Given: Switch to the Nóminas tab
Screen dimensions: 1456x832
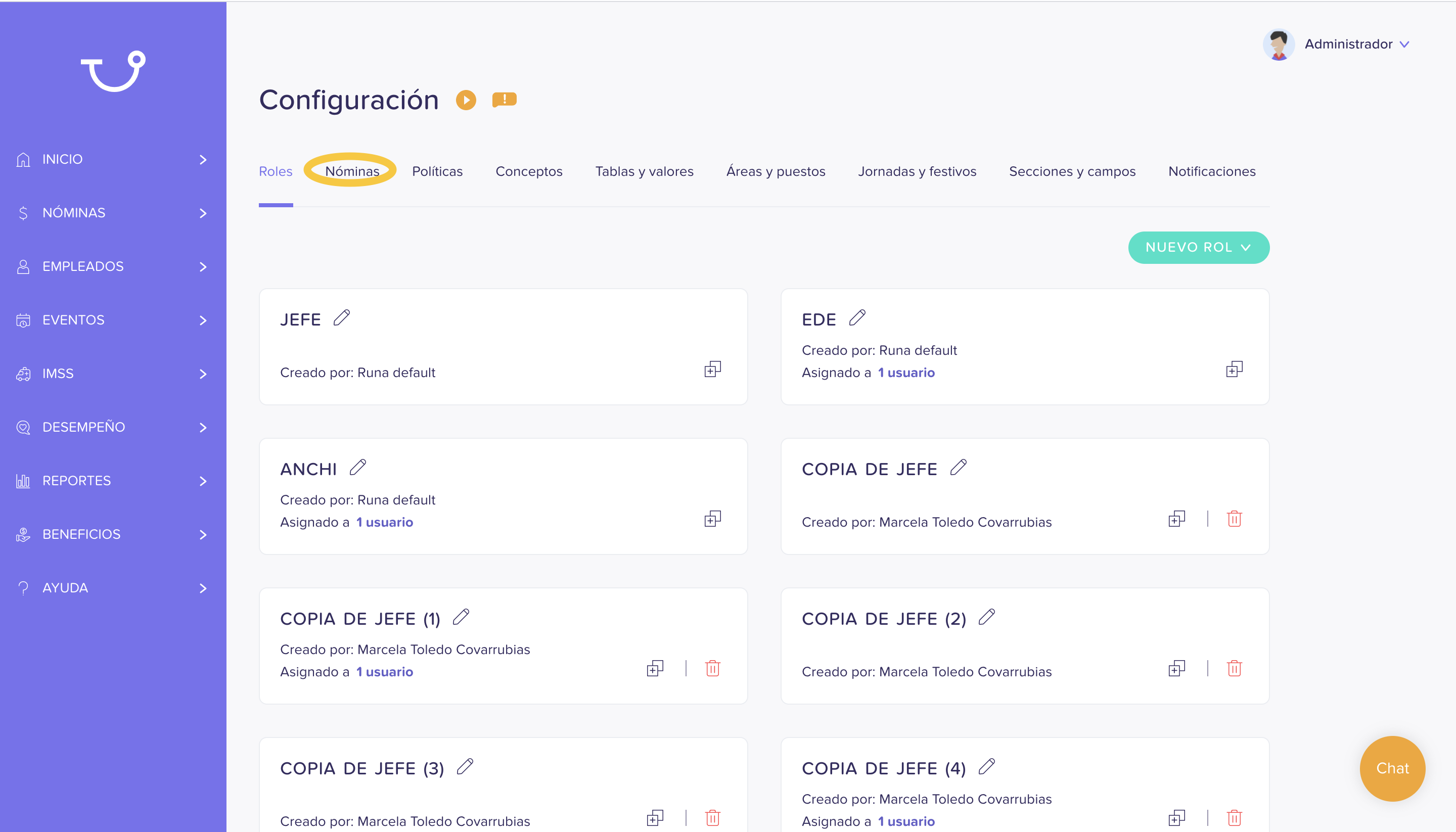Looking at the screenshot, I should point(352,171).
